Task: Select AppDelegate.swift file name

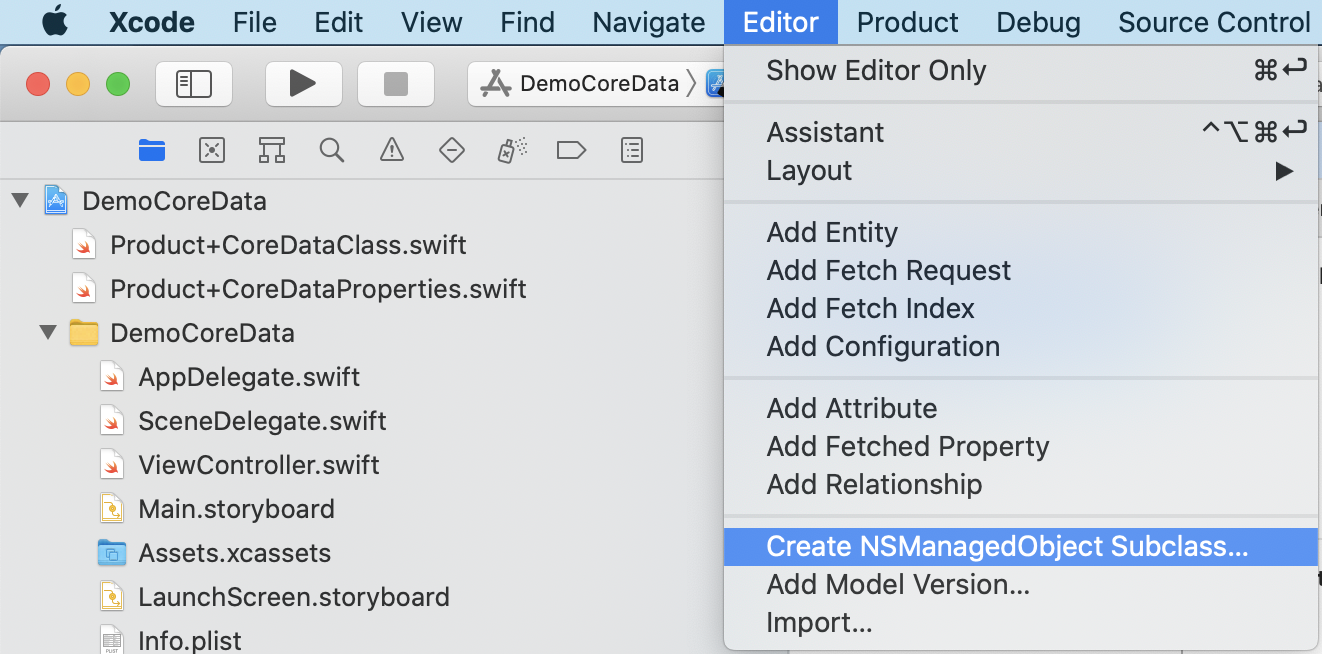Action: coord(249,377)
